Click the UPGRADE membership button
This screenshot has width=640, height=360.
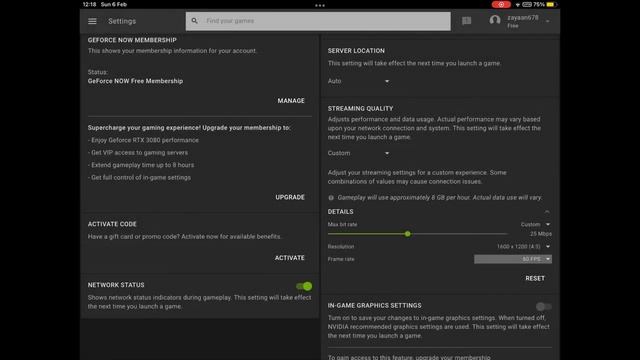[x=290, y=197]
